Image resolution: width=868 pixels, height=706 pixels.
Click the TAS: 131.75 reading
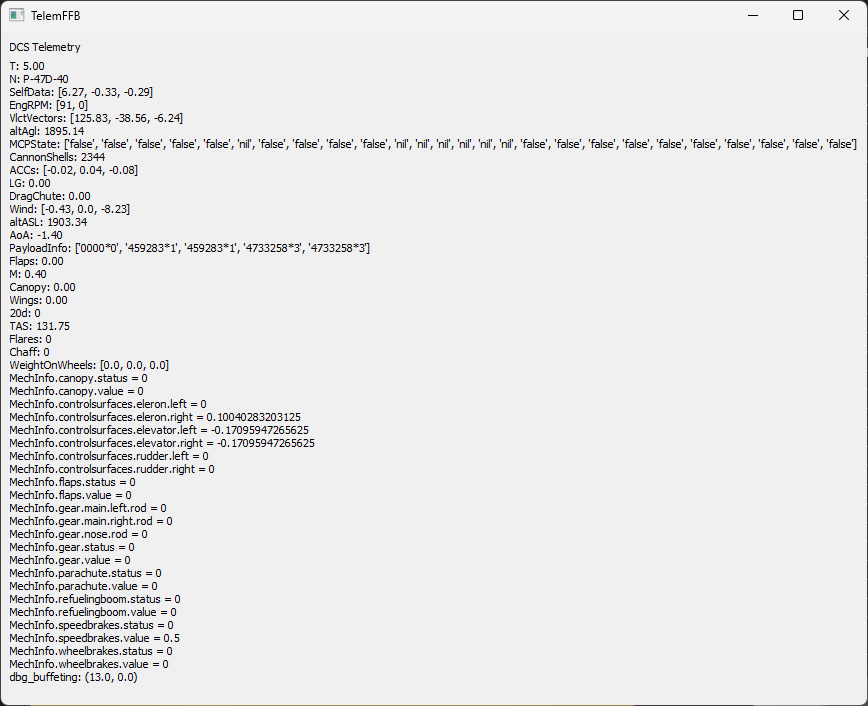coord(39,326)
